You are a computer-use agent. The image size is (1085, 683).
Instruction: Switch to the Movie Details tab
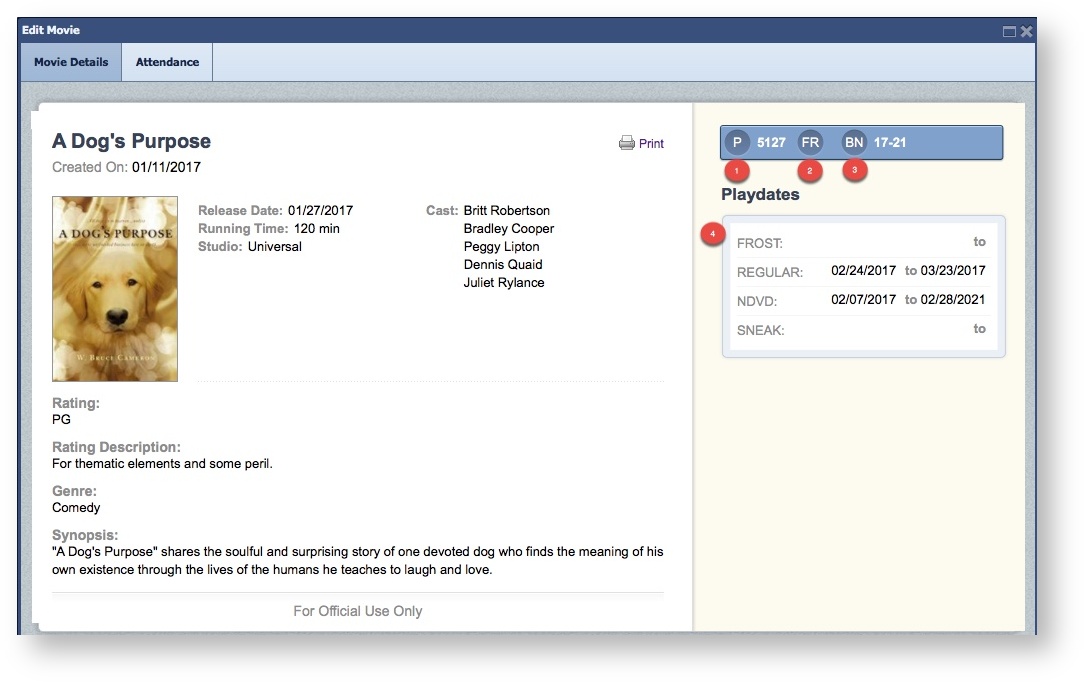(71, 62)
